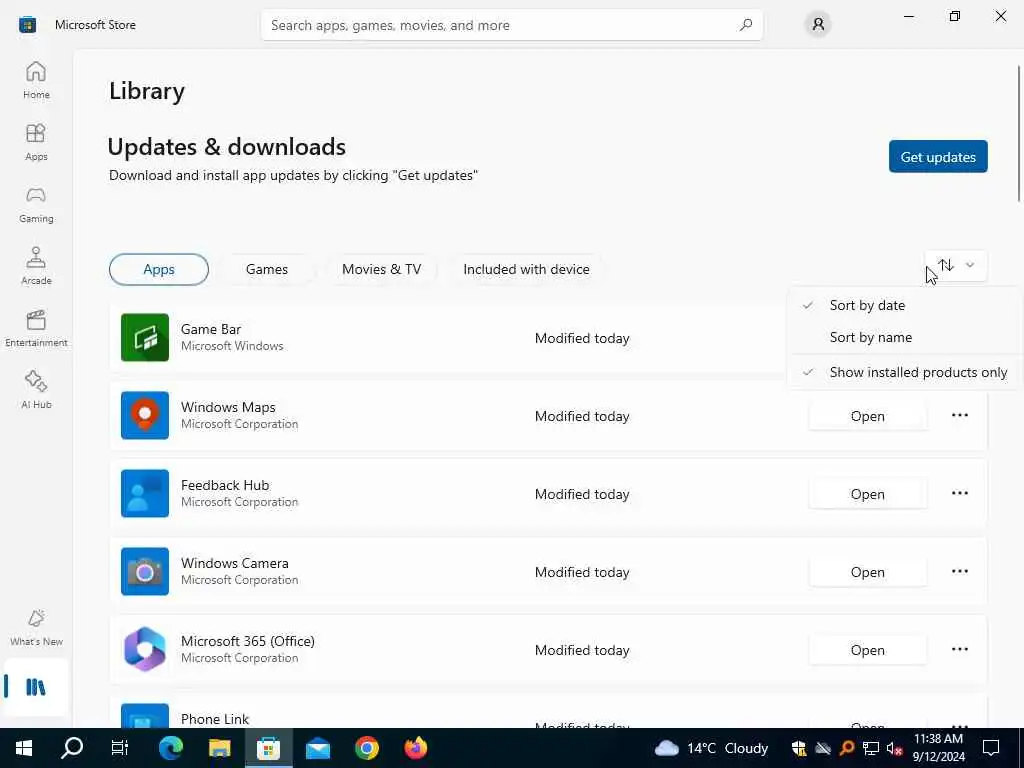Open Microsoft 365 with Open button

pos(867,650)
